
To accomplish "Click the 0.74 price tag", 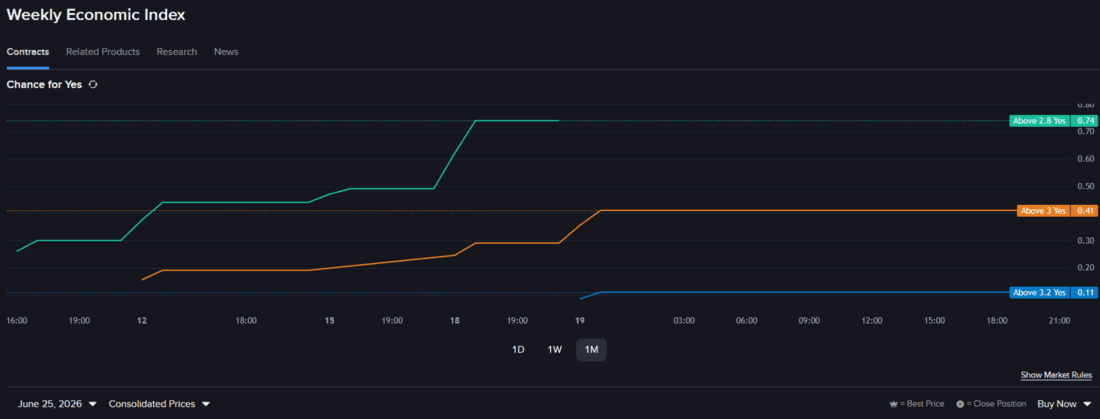I will pos(1085,121).
